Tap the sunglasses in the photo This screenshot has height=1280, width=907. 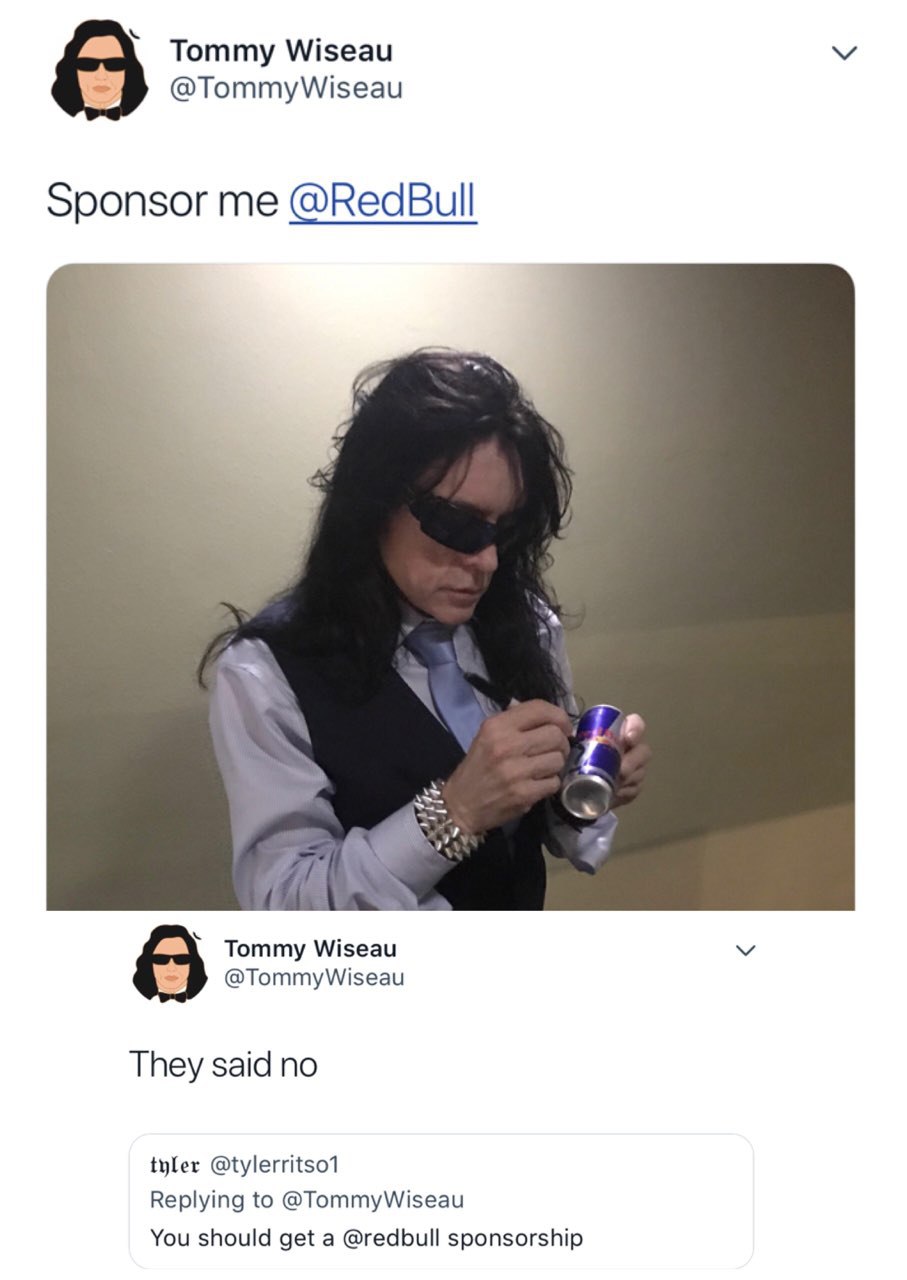[x=452, y=523]
